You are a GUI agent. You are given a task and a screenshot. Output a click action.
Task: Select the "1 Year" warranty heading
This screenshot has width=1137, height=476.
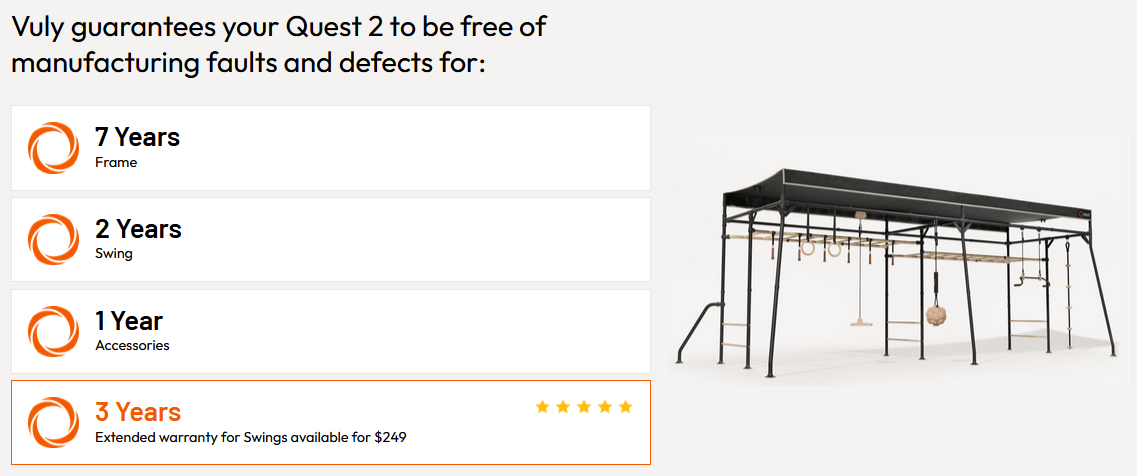pyautogui.click(x=129, y=321)
